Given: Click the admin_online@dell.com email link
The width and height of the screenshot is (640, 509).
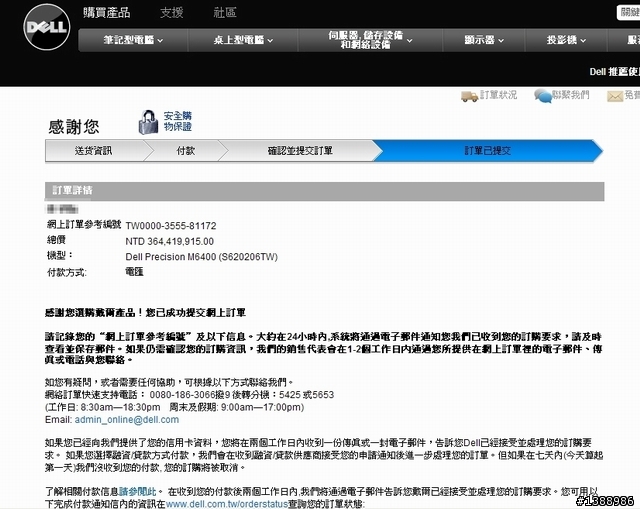Looking at the screenshot, I should (127, 420).
